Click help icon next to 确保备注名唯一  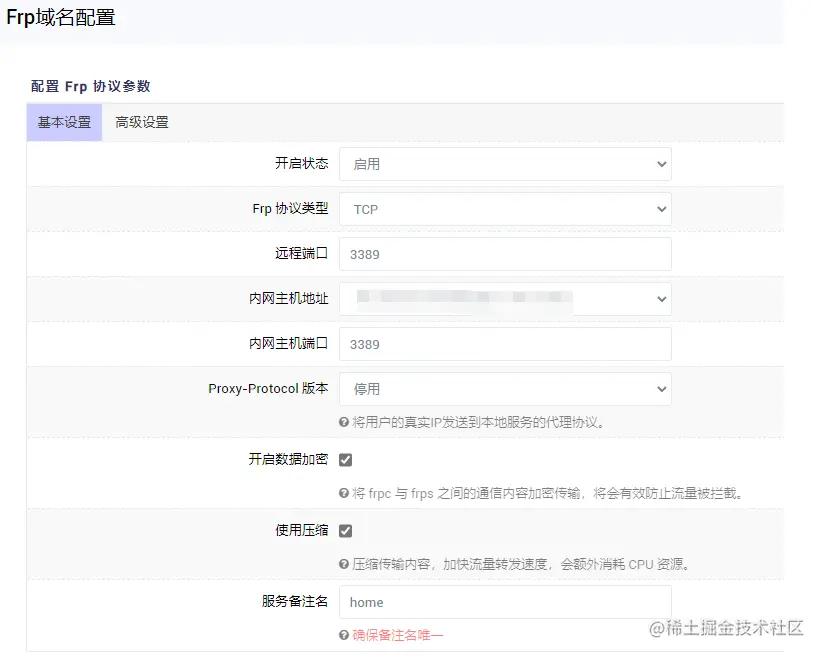tap(344, 635)
